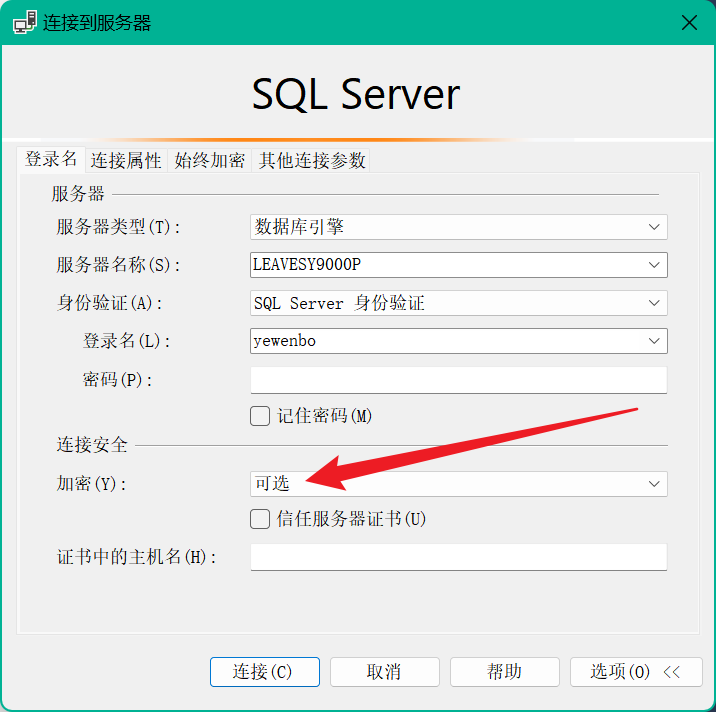Select the 始终加密 tab
Viewport: 716px width, 712px height.
tap(210, 161)
